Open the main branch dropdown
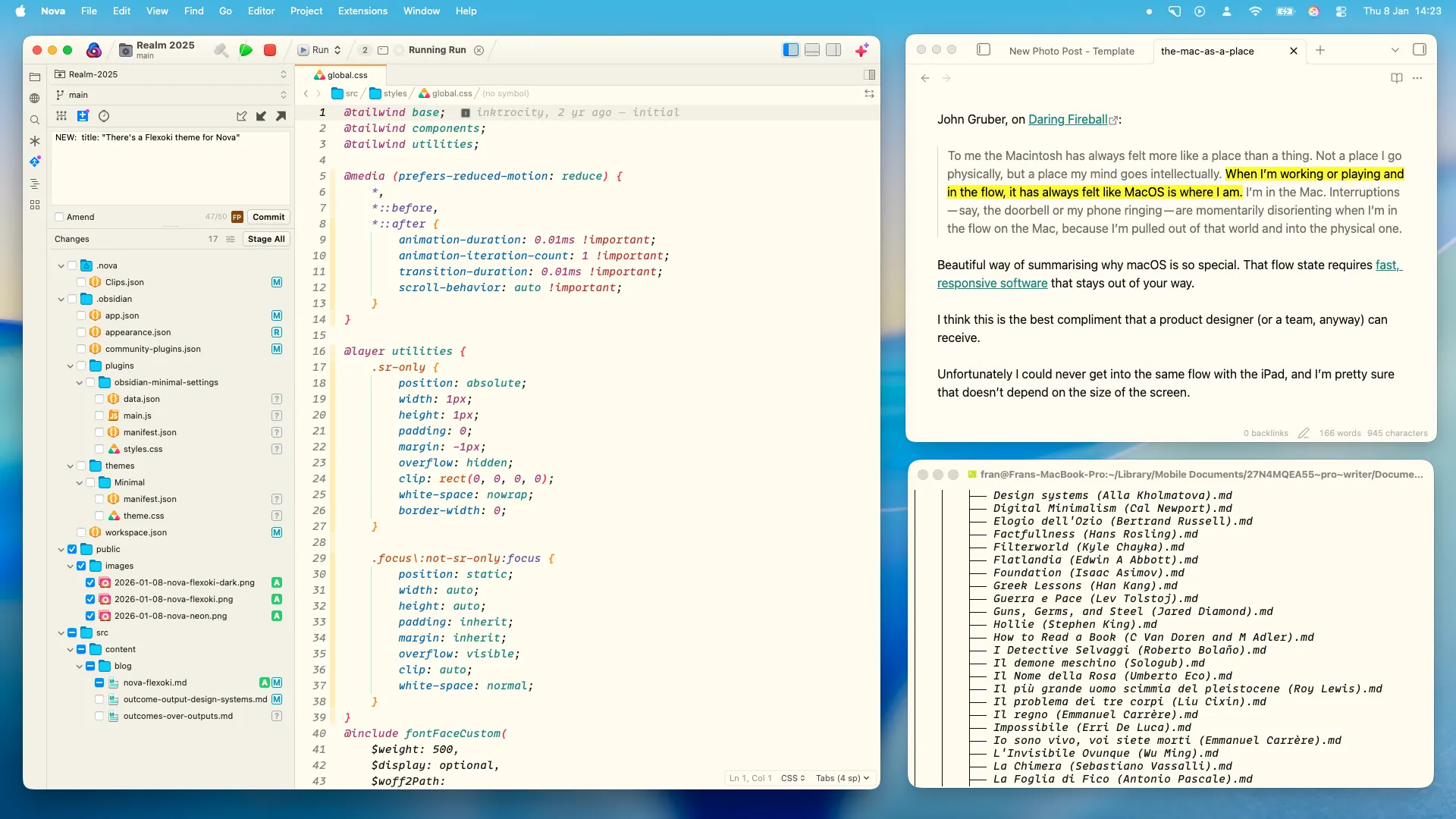The height and width of the screenshot is (819, 1456). click(171, 95)
